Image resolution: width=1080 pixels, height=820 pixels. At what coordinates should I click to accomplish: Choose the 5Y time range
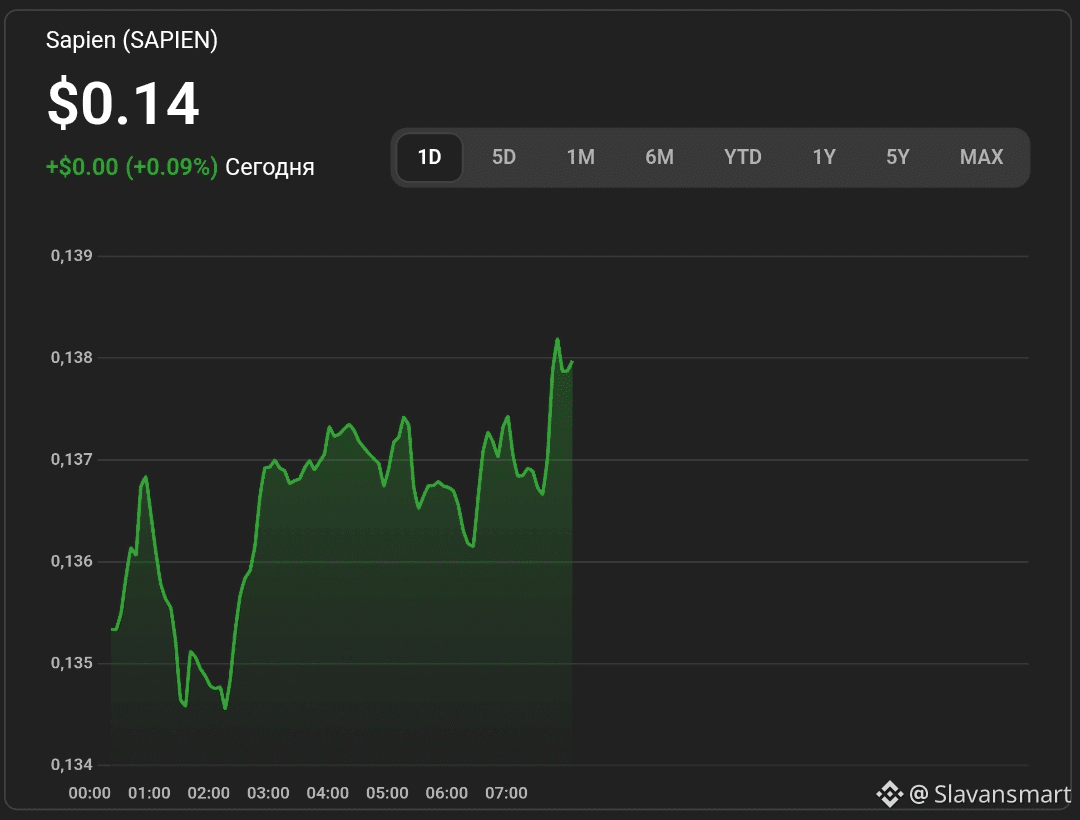pos(898,157)
